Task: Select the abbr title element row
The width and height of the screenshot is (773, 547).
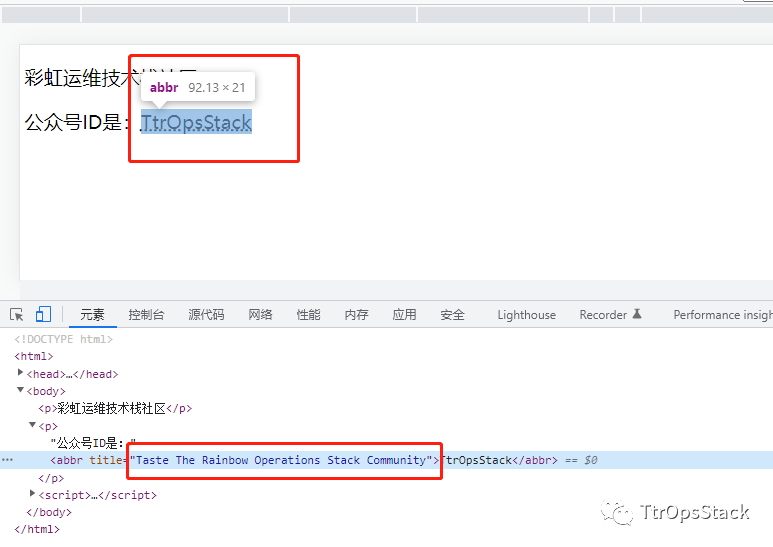Action: 386,460
